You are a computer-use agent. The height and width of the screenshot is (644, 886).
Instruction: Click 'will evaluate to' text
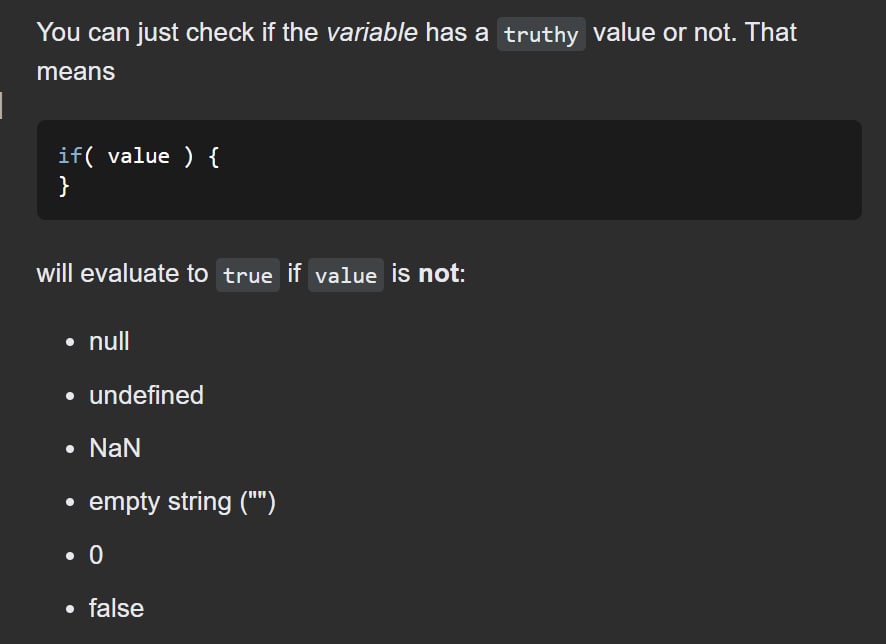click(123, 273)
